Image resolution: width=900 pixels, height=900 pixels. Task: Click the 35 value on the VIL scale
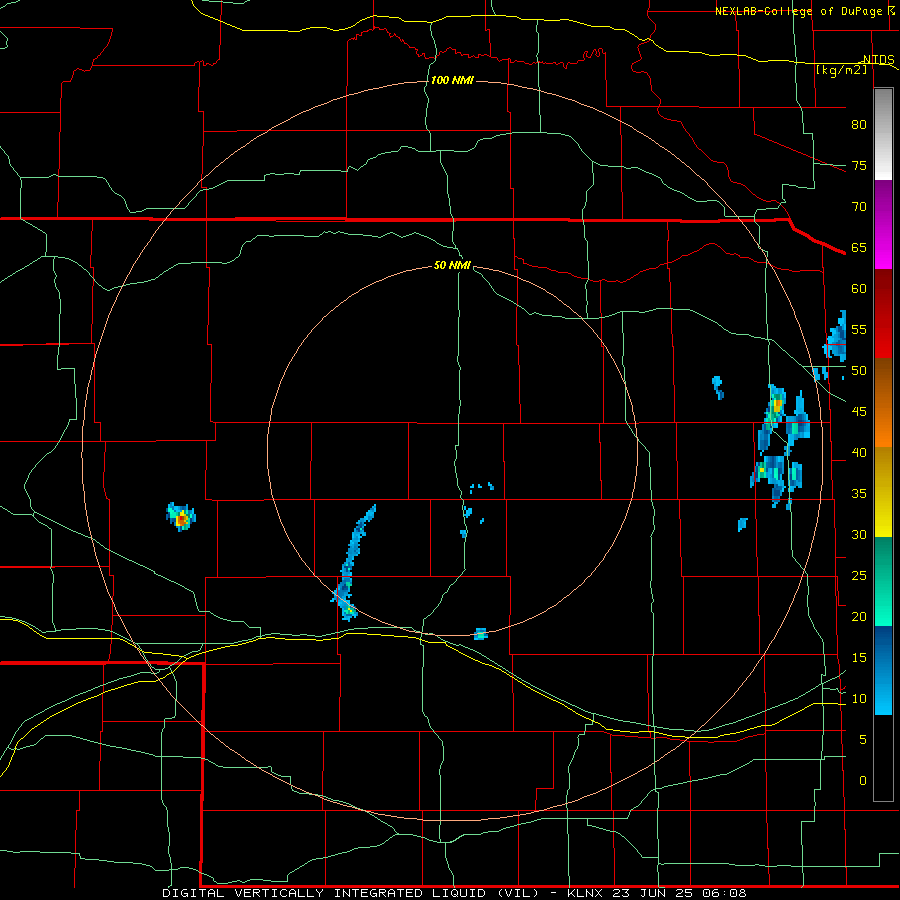(x=859, y=494)
